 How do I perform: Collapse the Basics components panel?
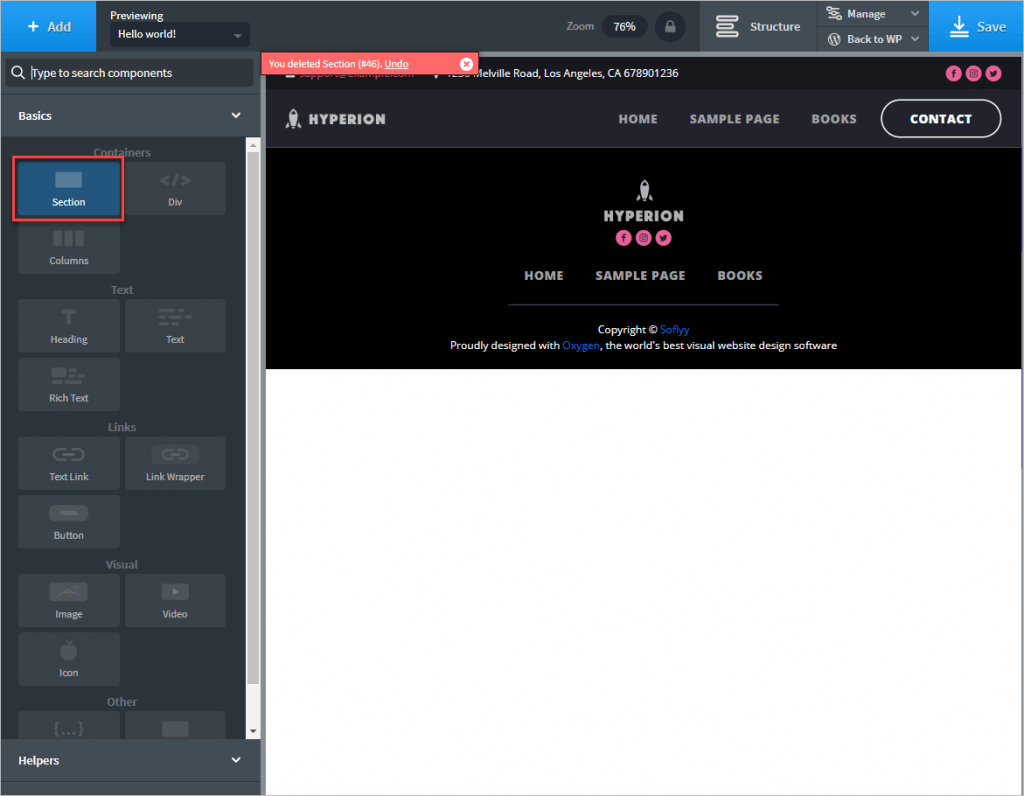pos(236,116)
